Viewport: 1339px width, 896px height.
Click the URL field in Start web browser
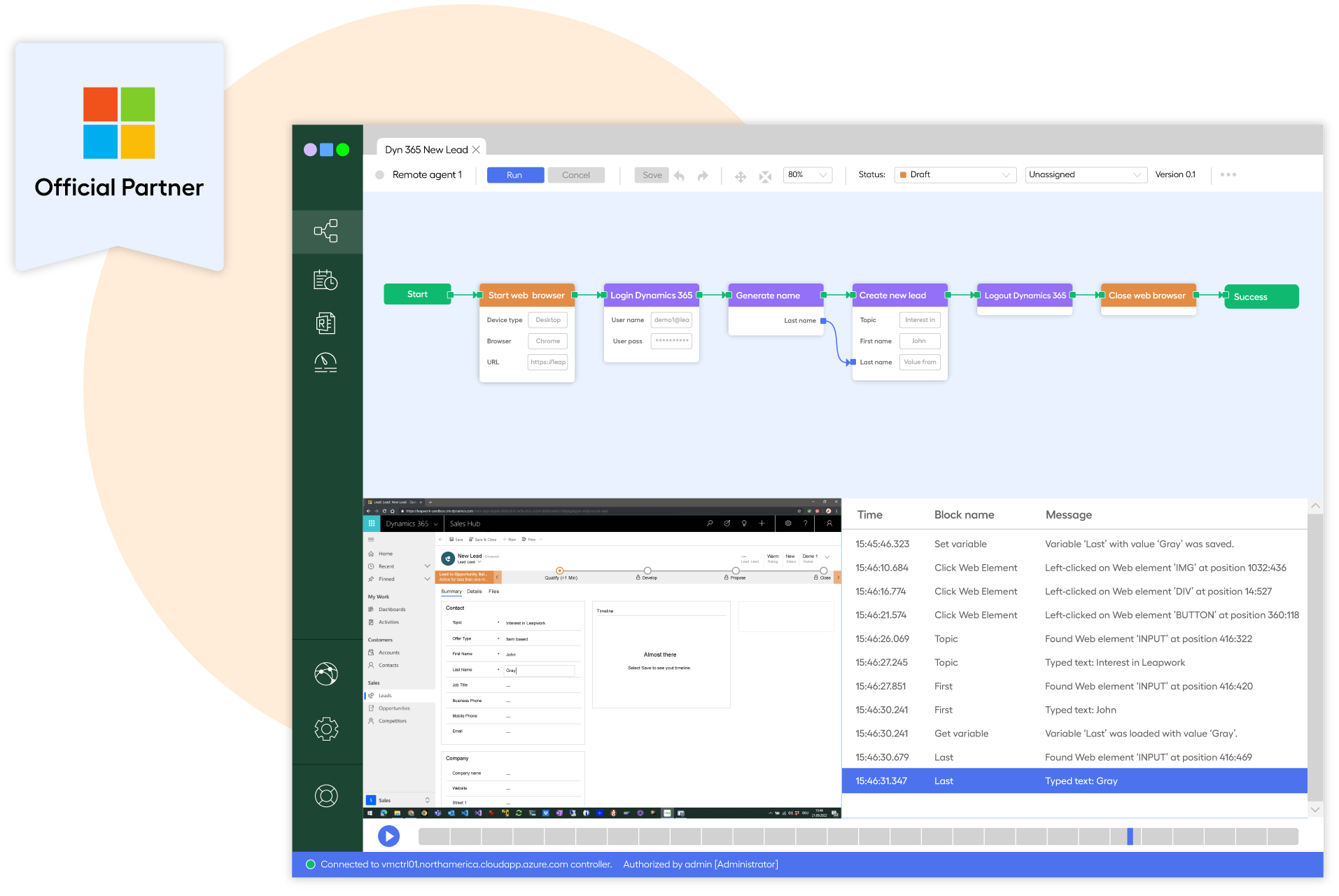(547, 362)
